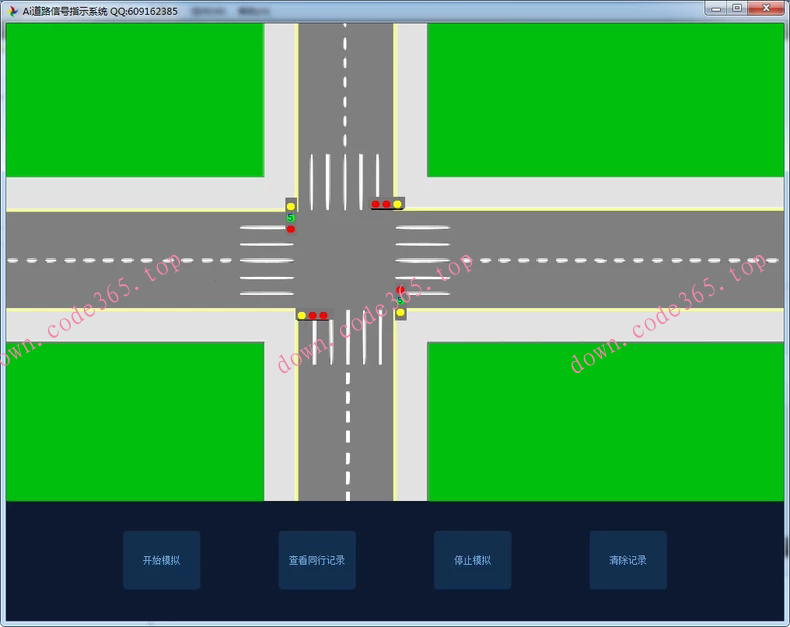This screenshot has height=627, width=790.
Task: Click yellow light on top horizontal traffic signal
Action: [x=397, y=204]
